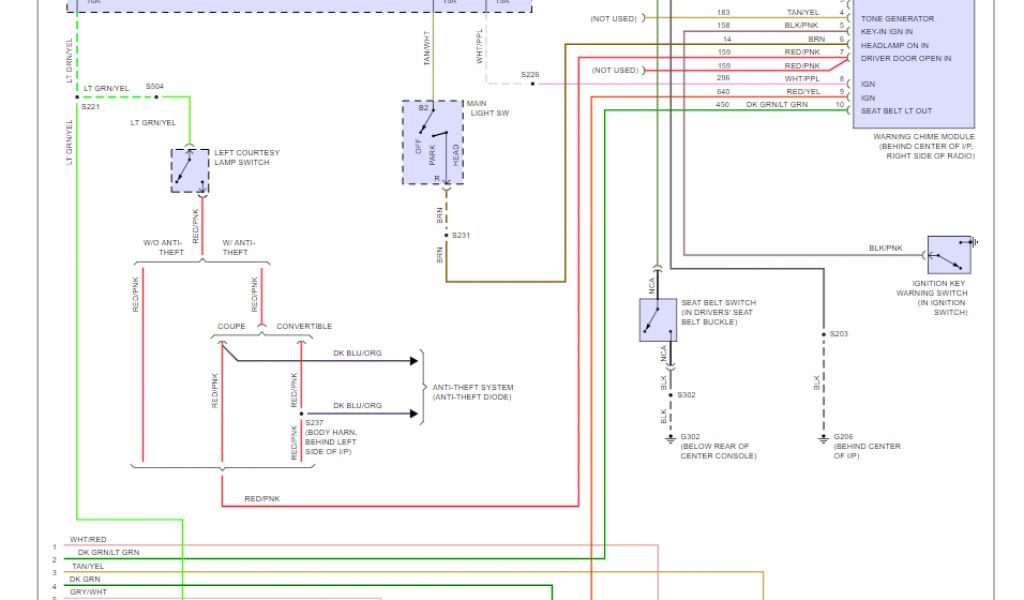Click the SEAT BELT LT OUT pin label
The height and width of the screenshot is (600, 1024).
tap(896, 111)
